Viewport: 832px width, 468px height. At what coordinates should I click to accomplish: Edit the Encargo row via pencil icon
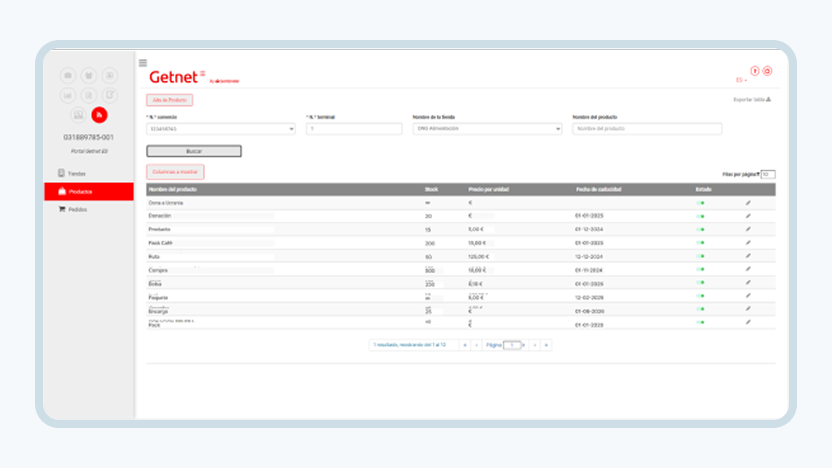[x=748, y=309]
